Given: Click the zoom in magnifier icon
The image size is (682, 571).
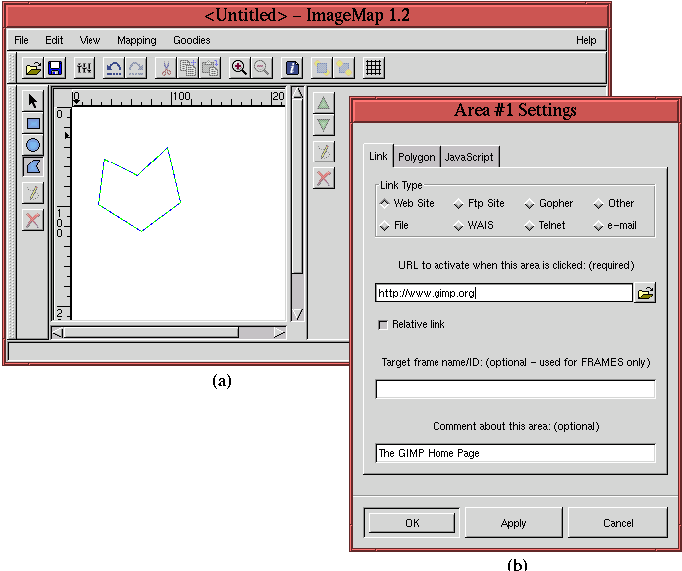Looking at the screenshot, I should [239, 68].
